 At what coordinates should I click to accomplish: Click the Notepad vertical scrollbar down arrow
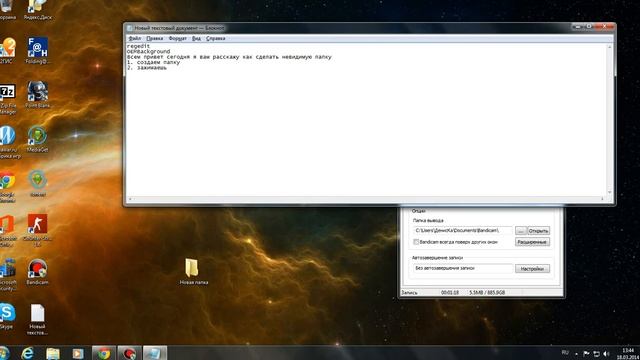click(609, 192)
